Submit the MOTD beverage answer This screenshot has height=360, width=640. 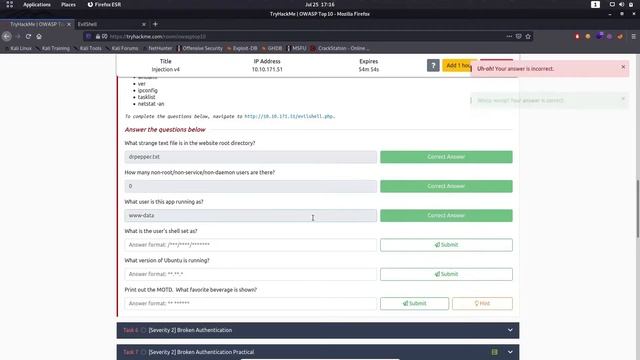414,304
